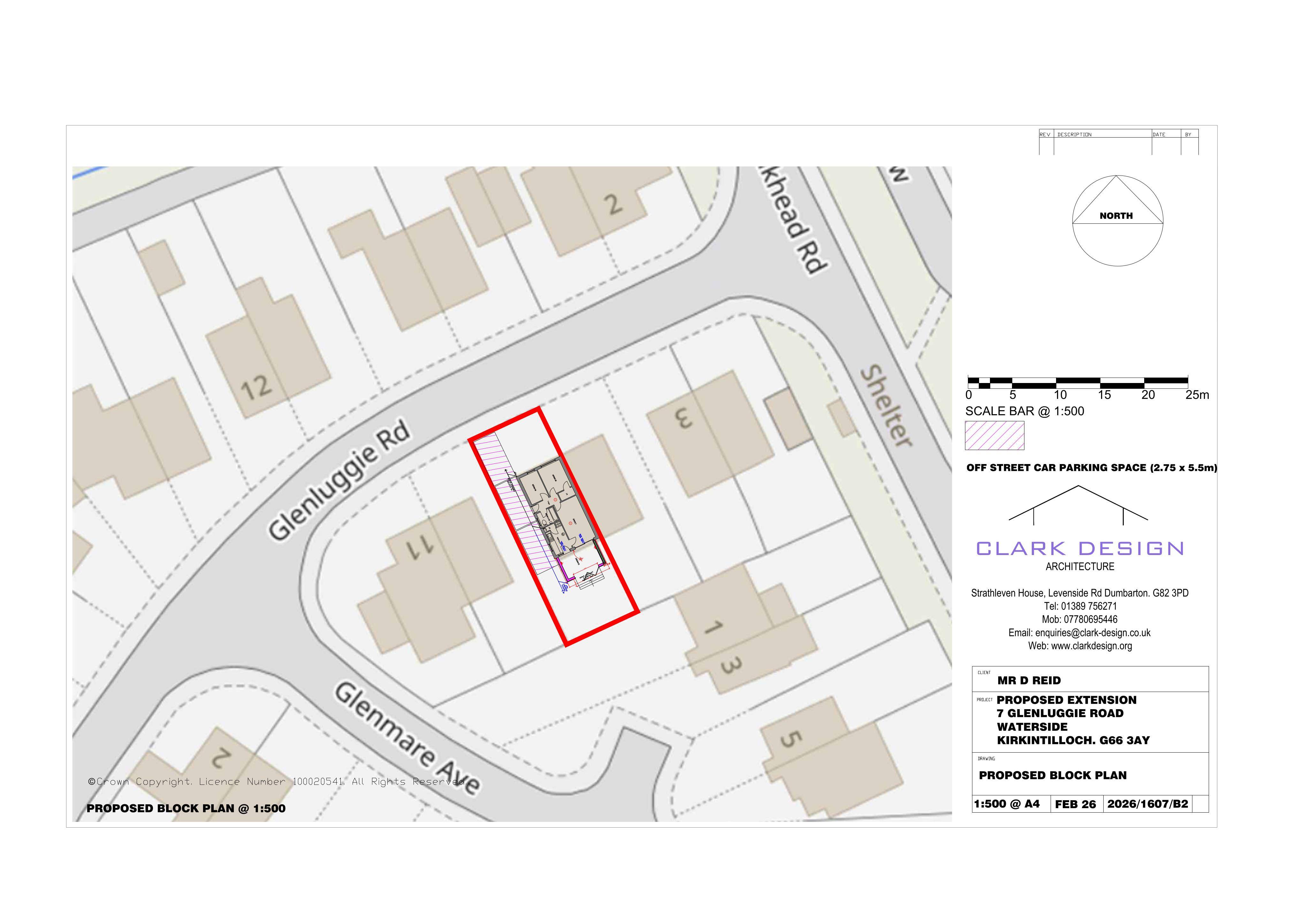Click the purple hatched parking legend swatch
Viewport: 1308px width, 924px height.
[994, 436]
